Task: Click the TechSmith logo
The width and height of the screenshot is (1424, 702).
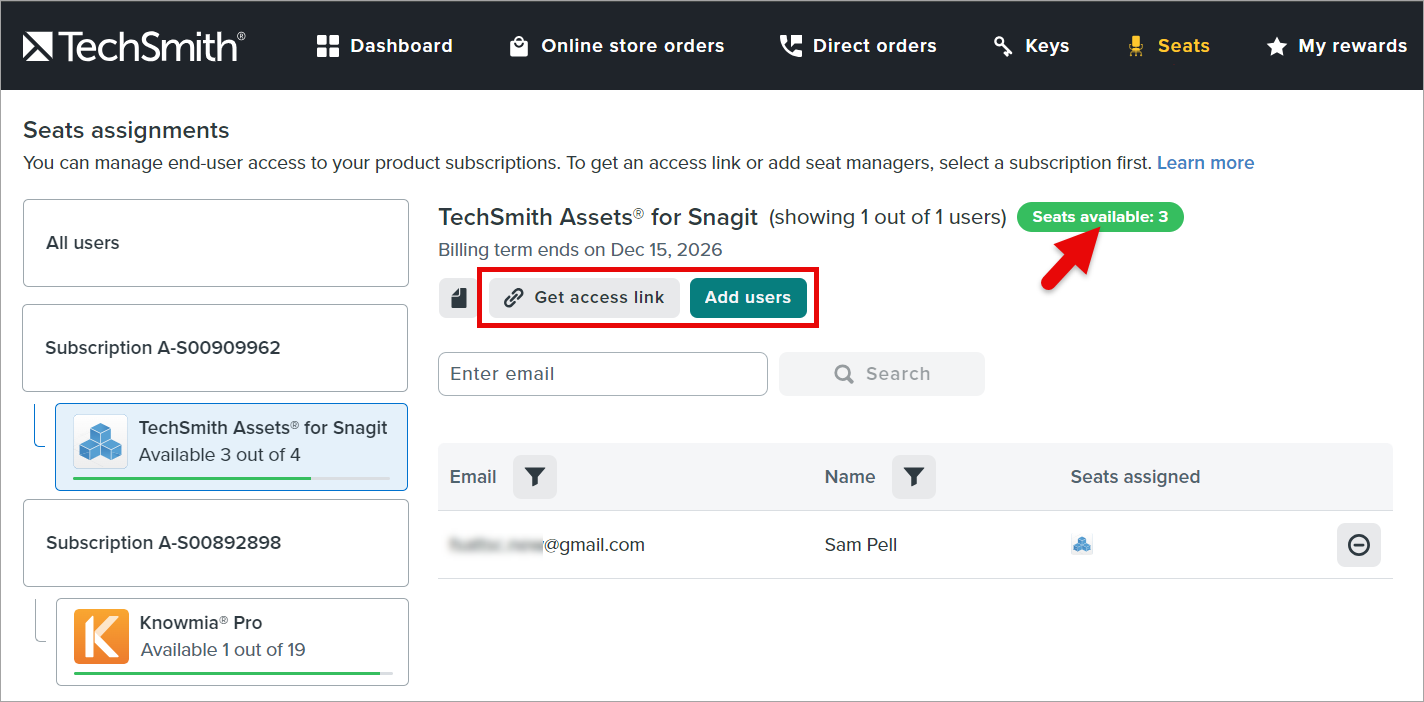Action: (x=134, y=46)
